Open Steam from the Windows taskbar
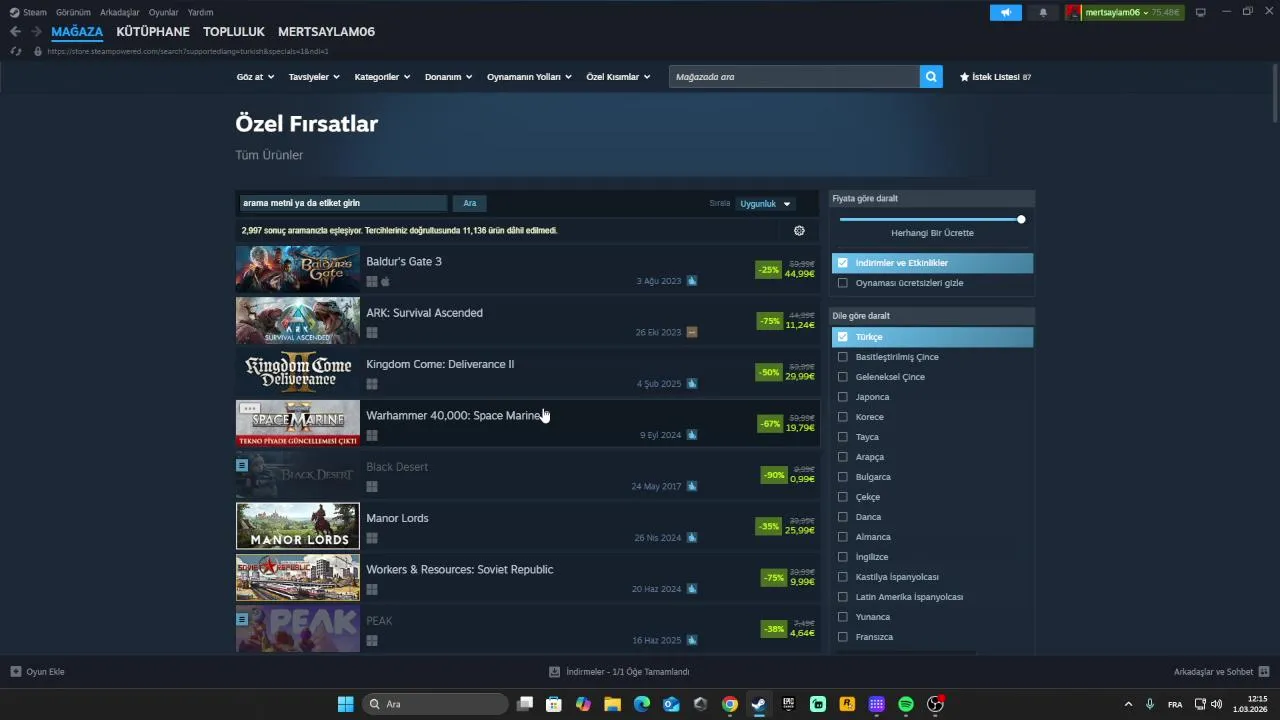Viewport: 1280px width, 720px height. (759, 704)
